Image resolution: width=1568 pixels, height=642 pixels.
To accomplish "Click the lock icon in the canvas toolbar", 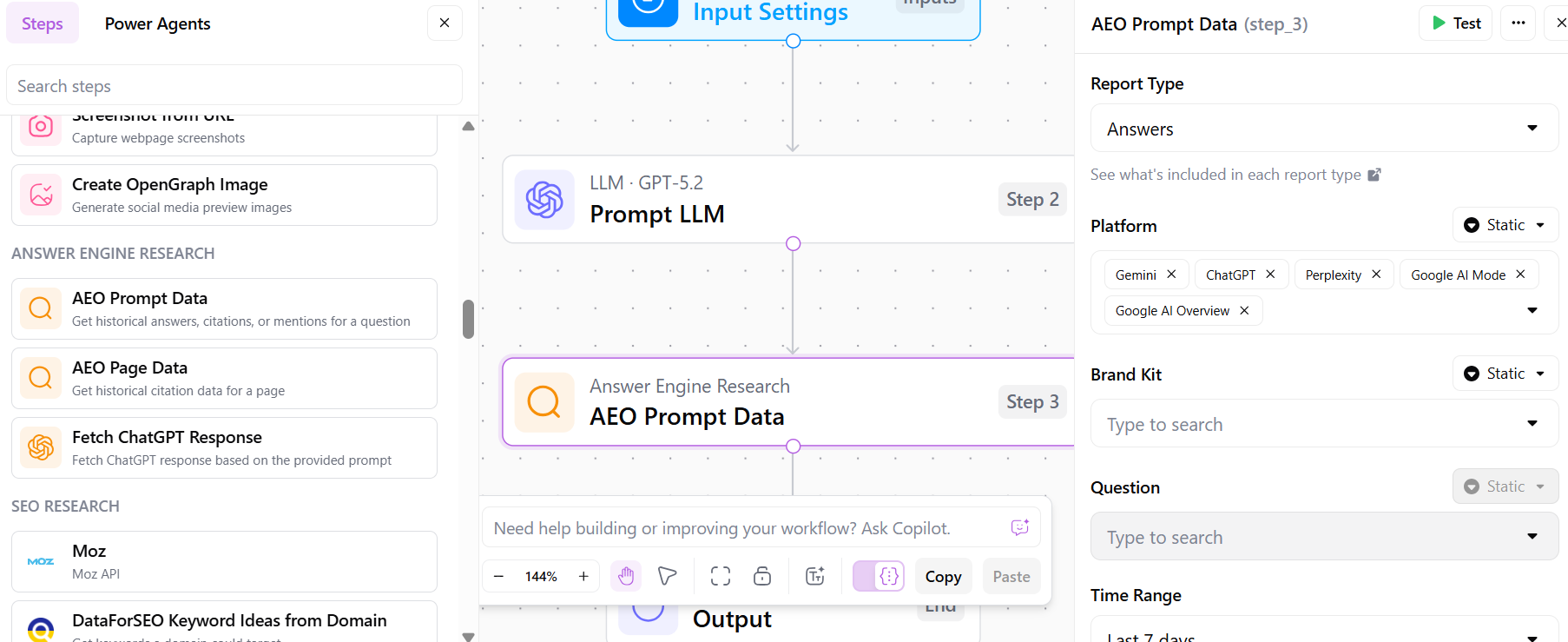I will point(762,576).
